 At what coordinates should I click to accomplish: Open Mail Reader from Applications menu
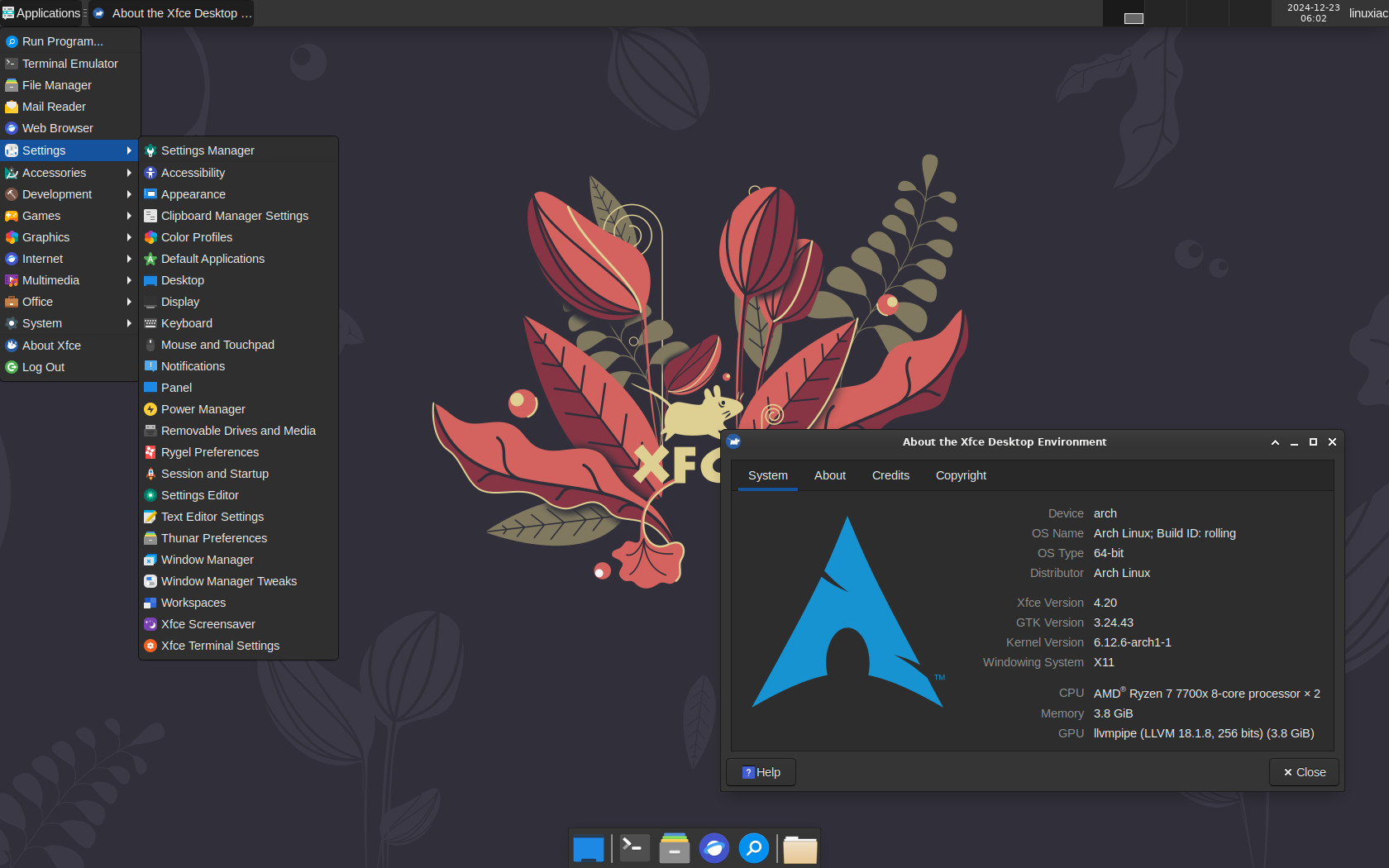point(69,107)
